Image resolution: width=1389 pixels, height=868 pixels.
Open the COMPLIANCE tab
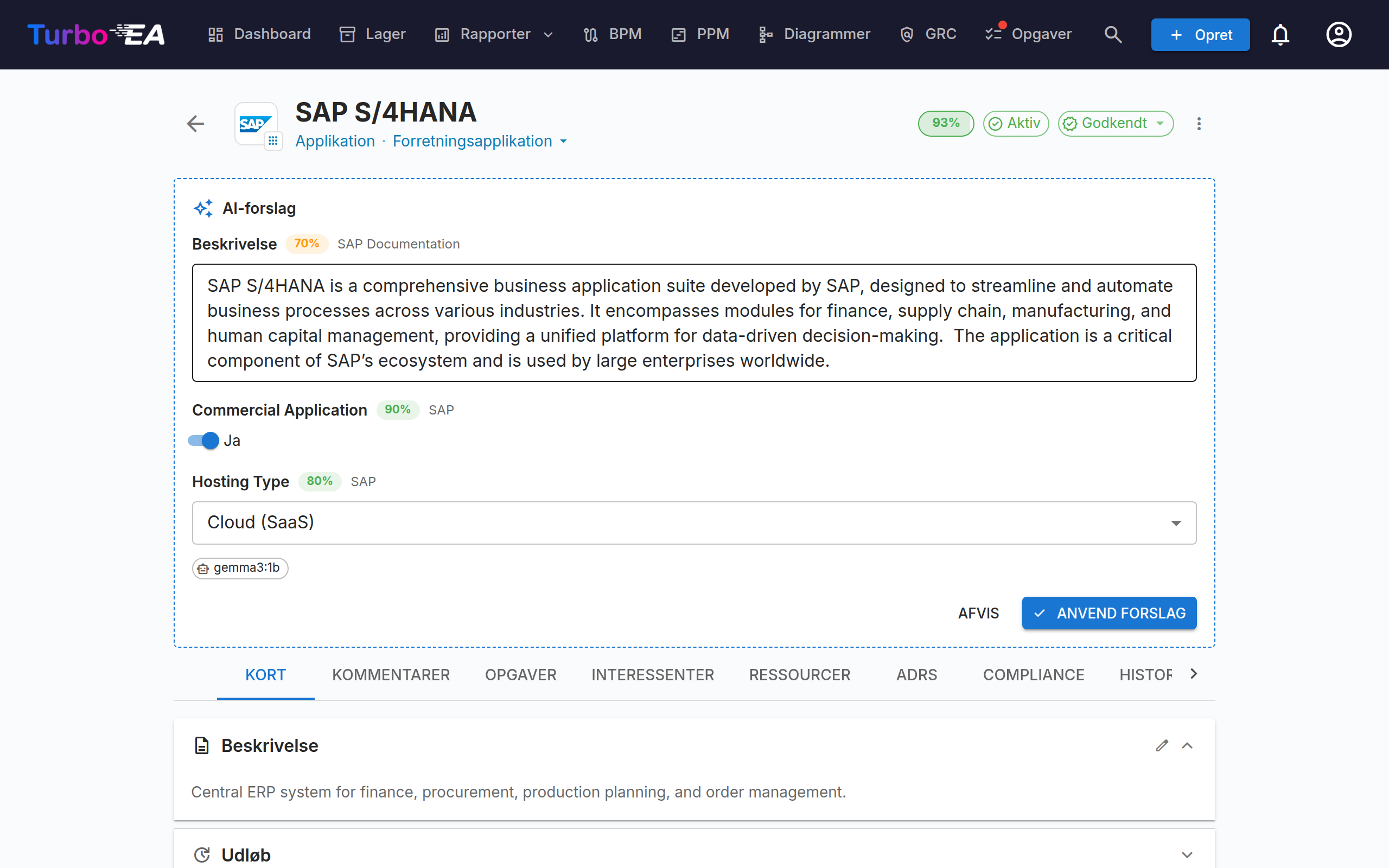point(1033,674)
